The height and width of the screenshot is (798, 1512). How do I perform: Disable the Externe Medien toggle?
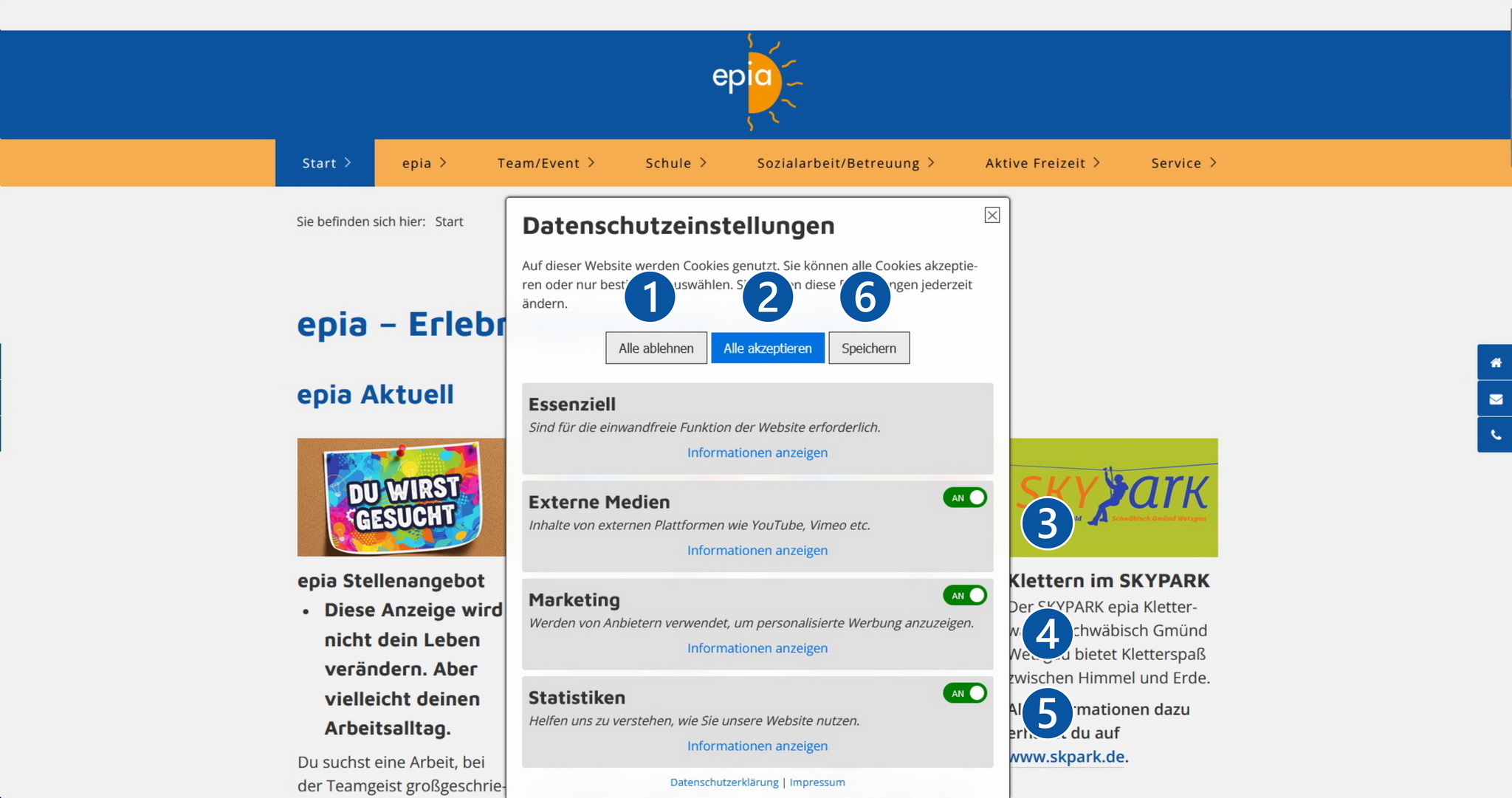(x=964, y=498)
